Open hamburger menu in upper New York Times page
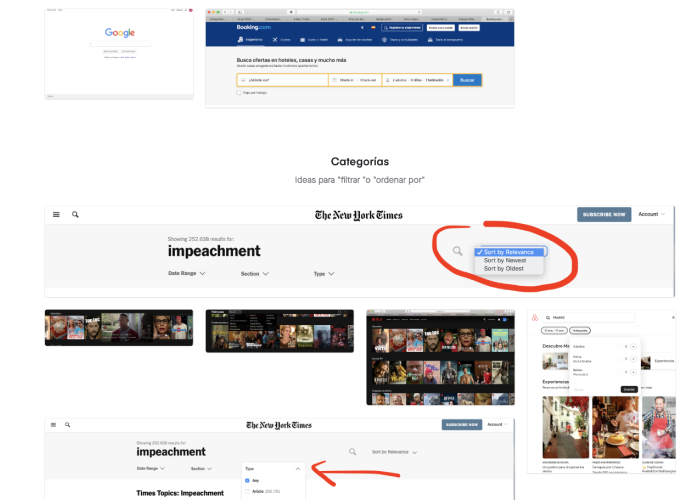Screen dimensions: 700x500 [x=56, y=215]
